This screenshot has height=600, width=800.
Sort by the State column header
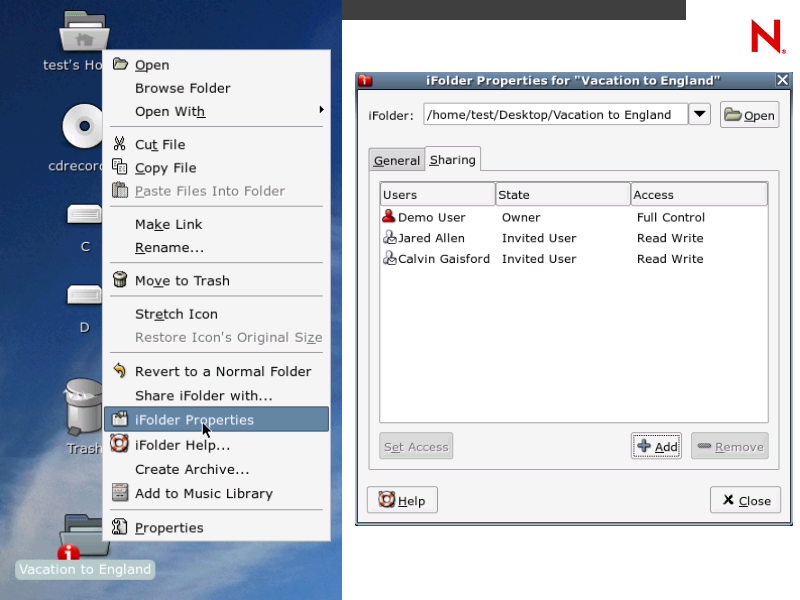pos(563,194)
